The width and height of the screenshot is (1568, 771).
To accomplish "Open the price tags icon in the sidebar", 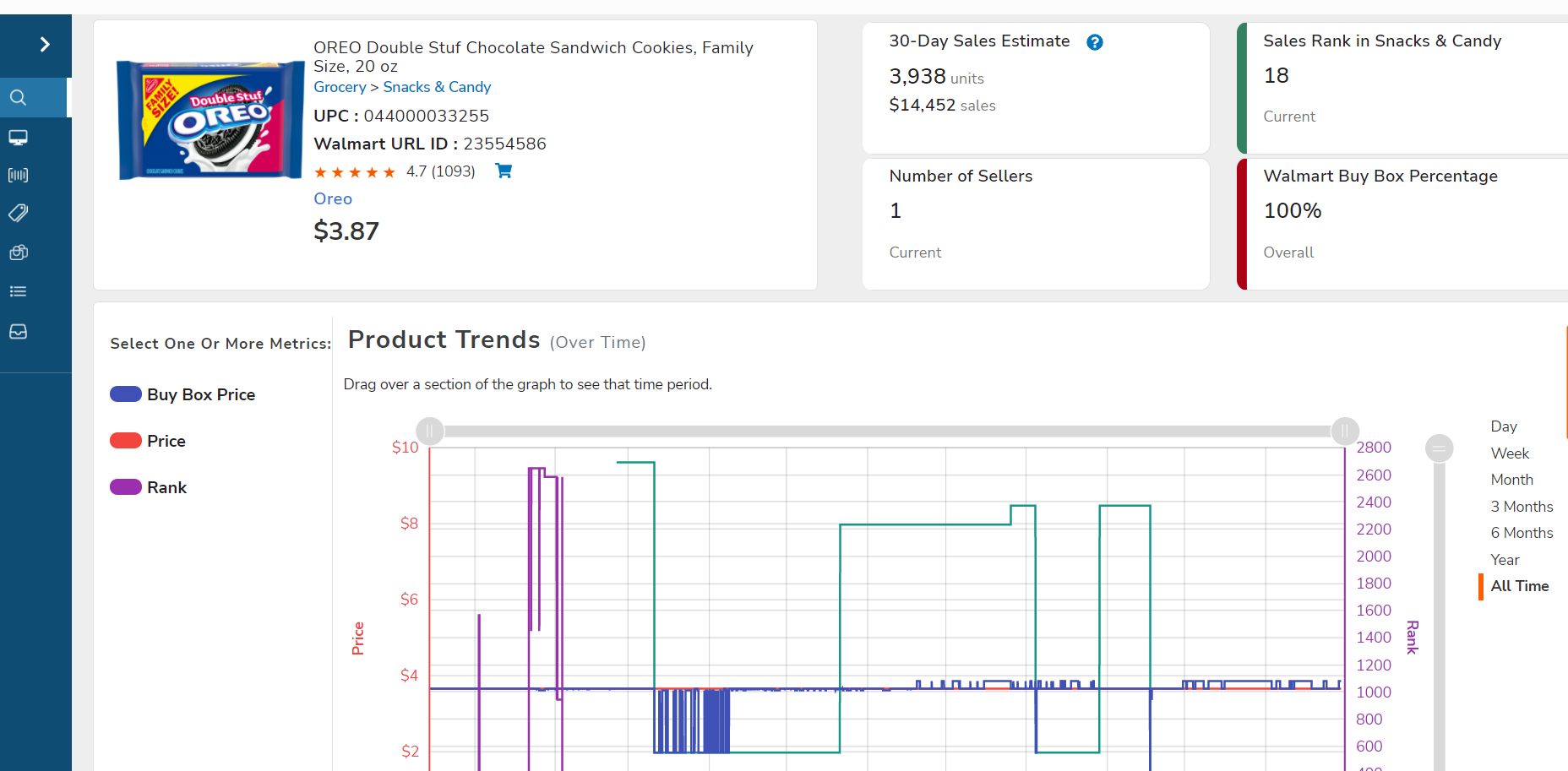I will (18, 213).
